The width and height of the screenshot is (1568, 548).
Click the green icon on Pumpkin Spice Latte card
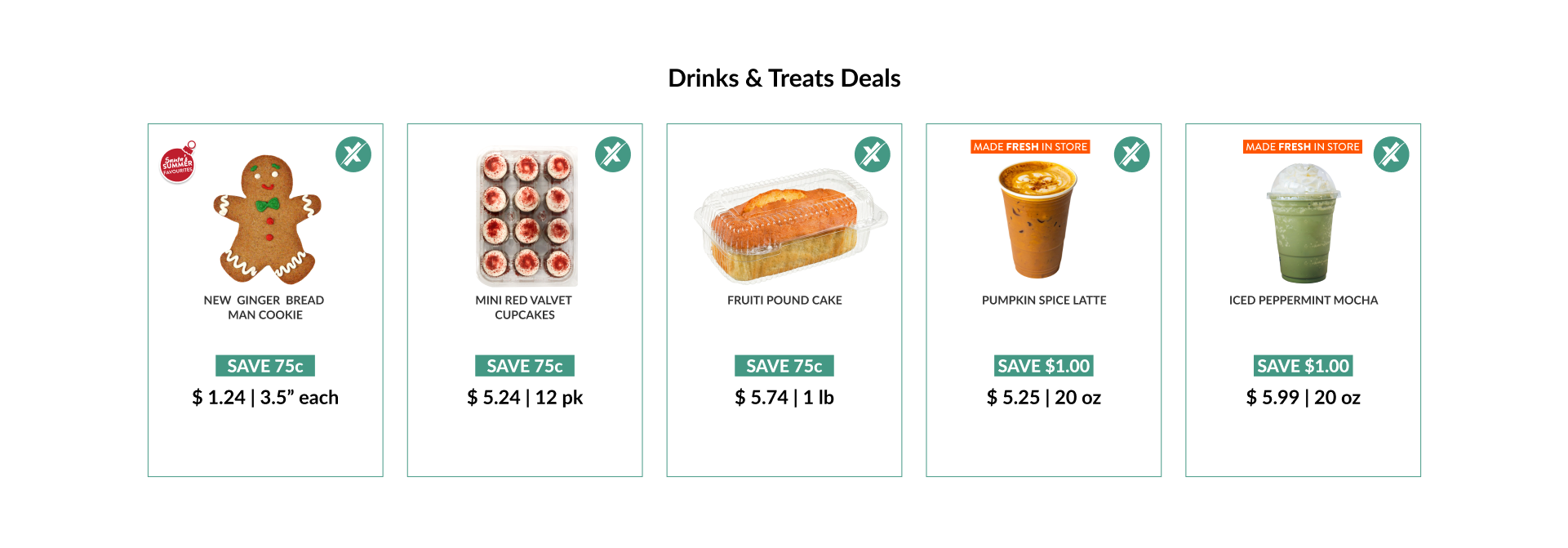[x=1132, y=154]
